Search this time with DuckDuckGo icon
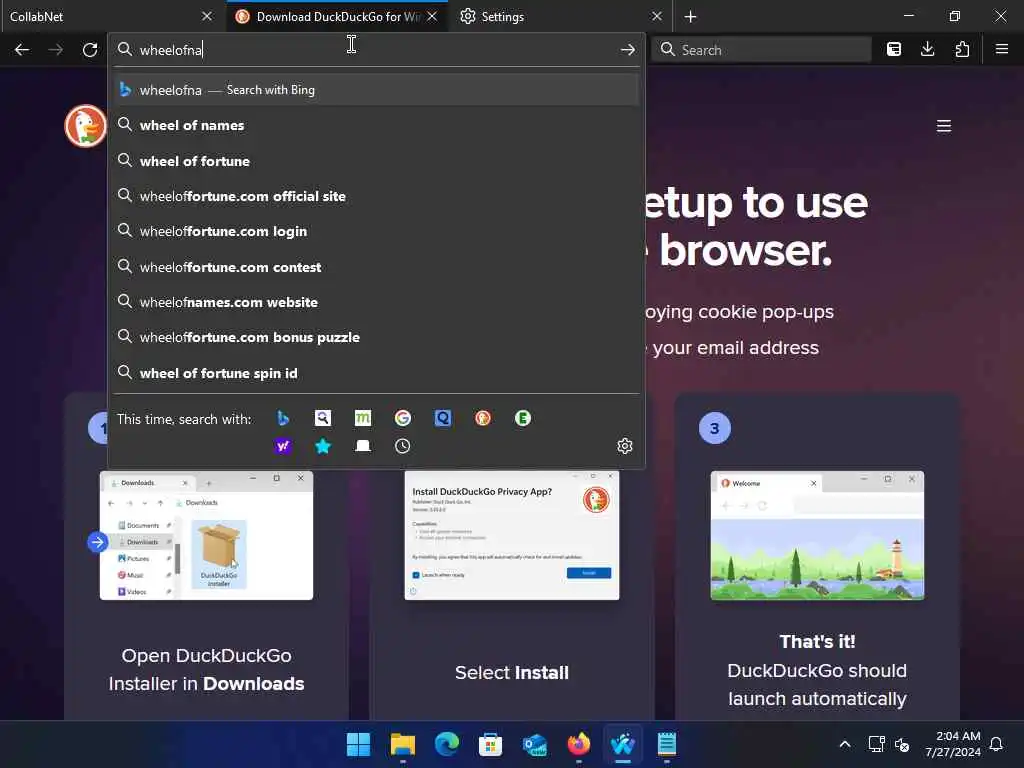 click(x=483, y=418)
